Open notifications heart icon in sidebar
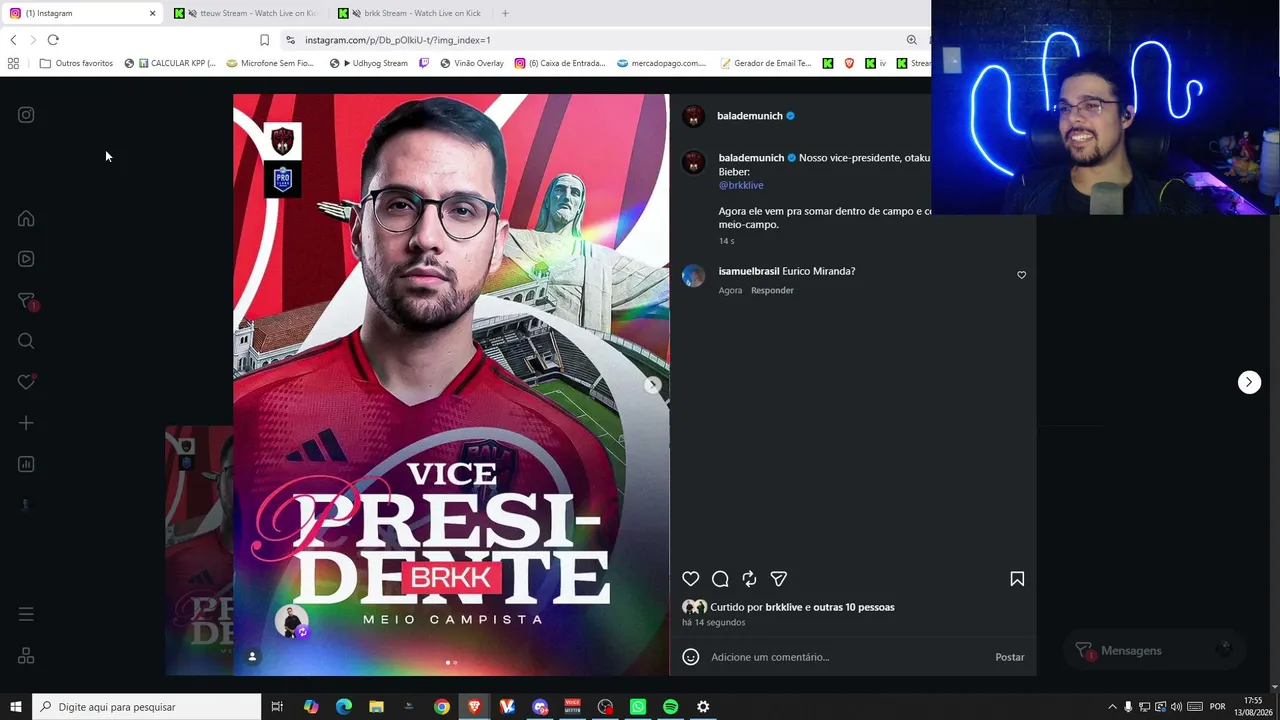This screenshot has height=720, width=1280. coord(26,382)
